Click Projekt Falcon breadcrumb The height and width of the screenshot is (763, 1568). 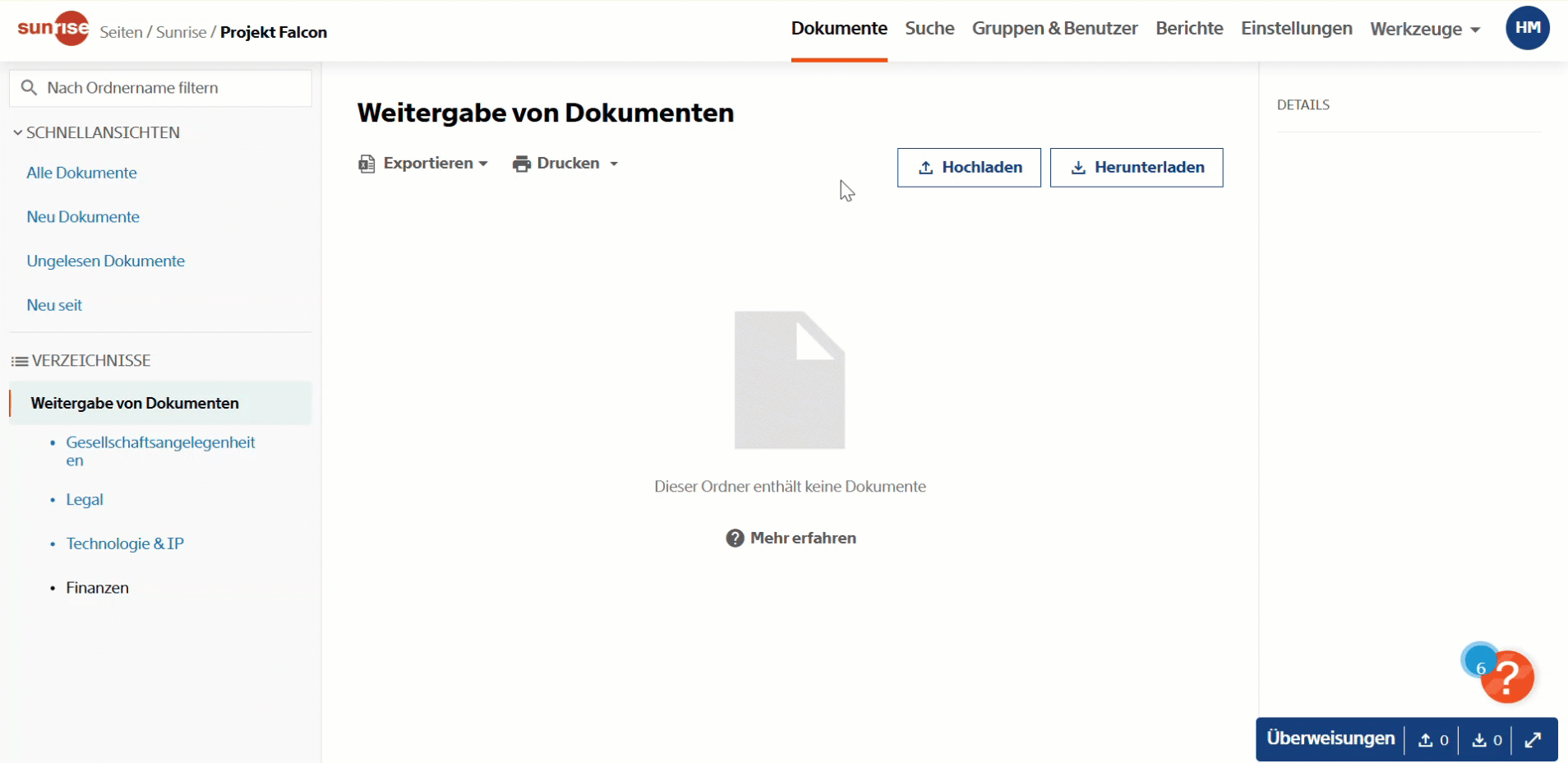point(274,32)
